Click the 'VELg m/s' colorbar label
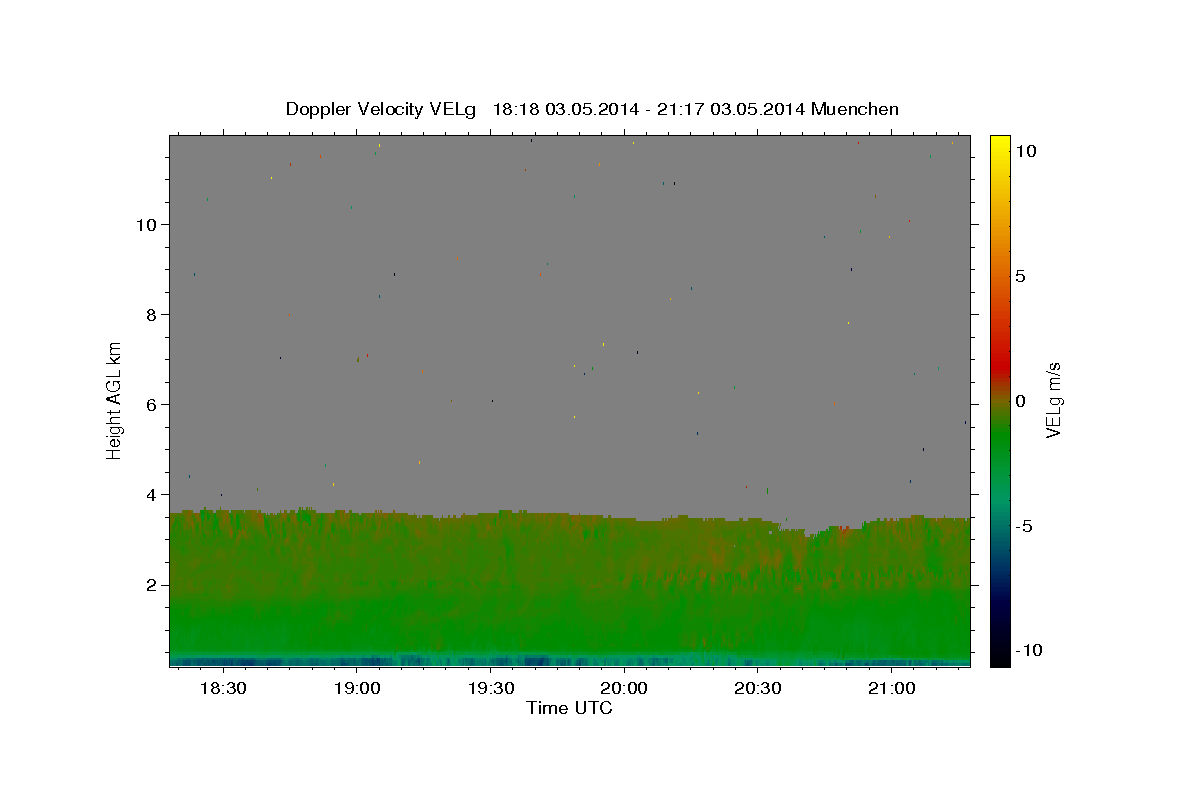Viewport: 1200px width, 800px height. point(1053,398)
